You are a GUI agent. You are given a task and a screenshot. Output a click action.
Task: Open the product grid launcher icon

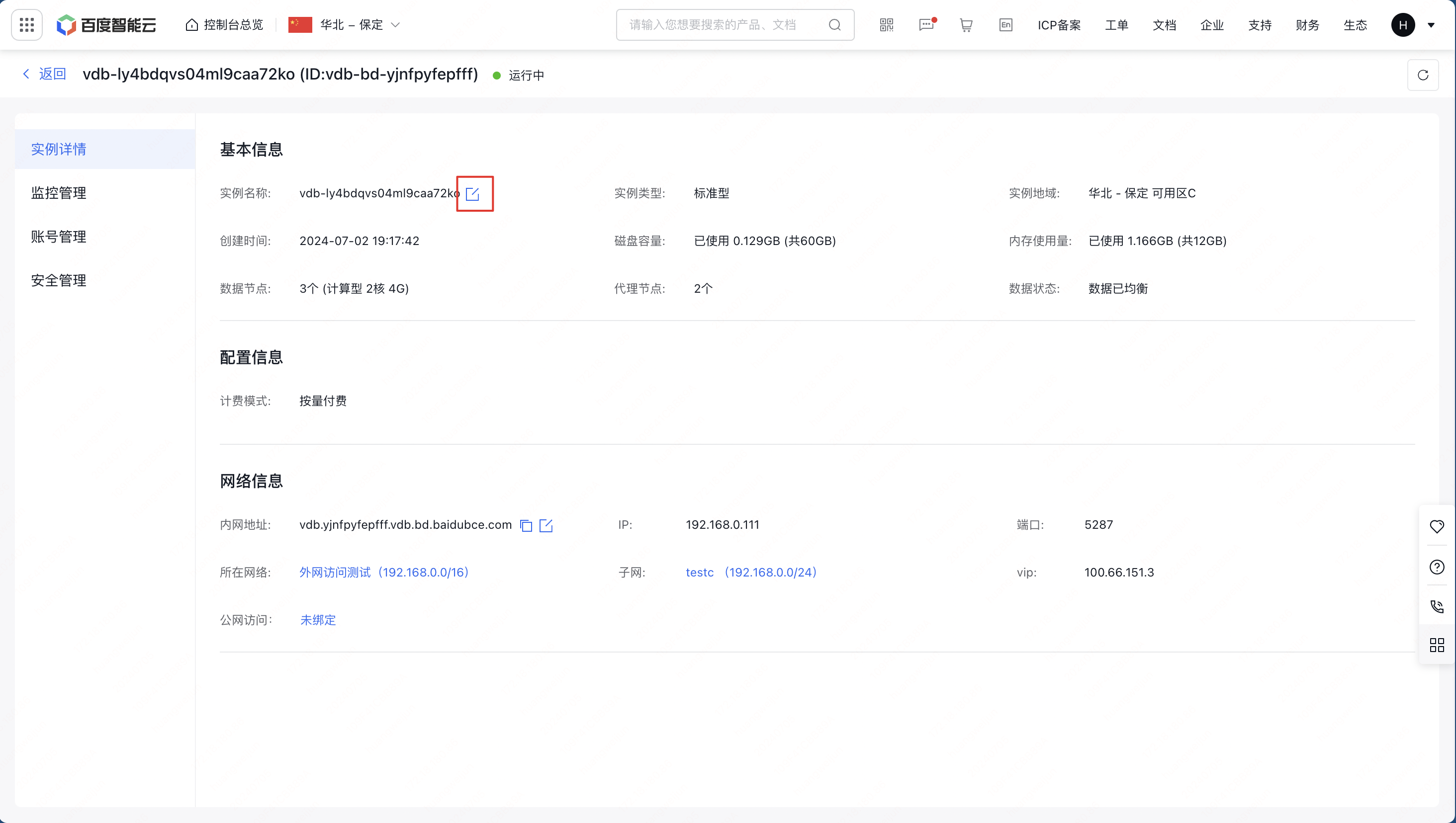(26, 25)
